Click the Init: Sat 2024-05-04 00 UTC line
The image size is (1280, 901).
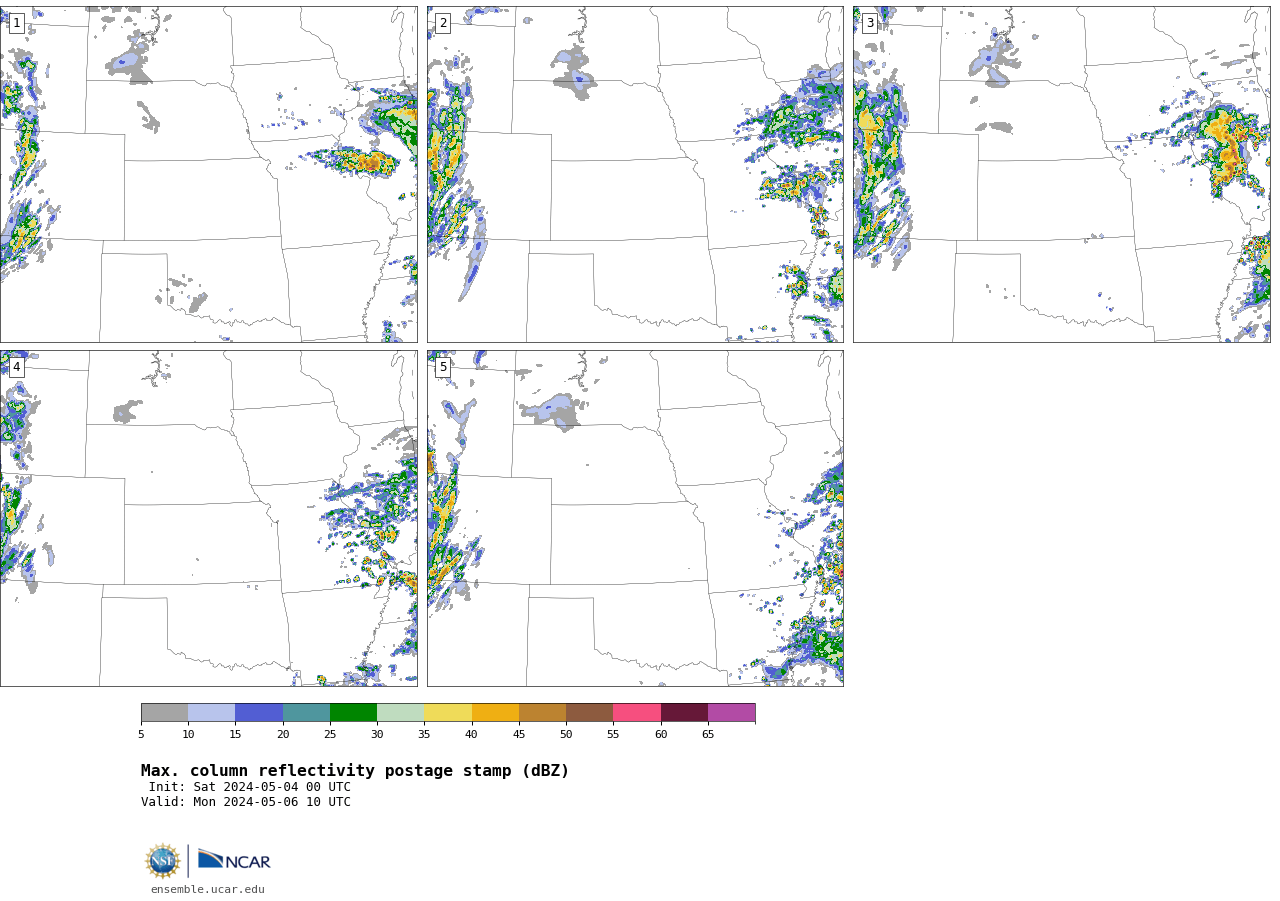[250, 787]
